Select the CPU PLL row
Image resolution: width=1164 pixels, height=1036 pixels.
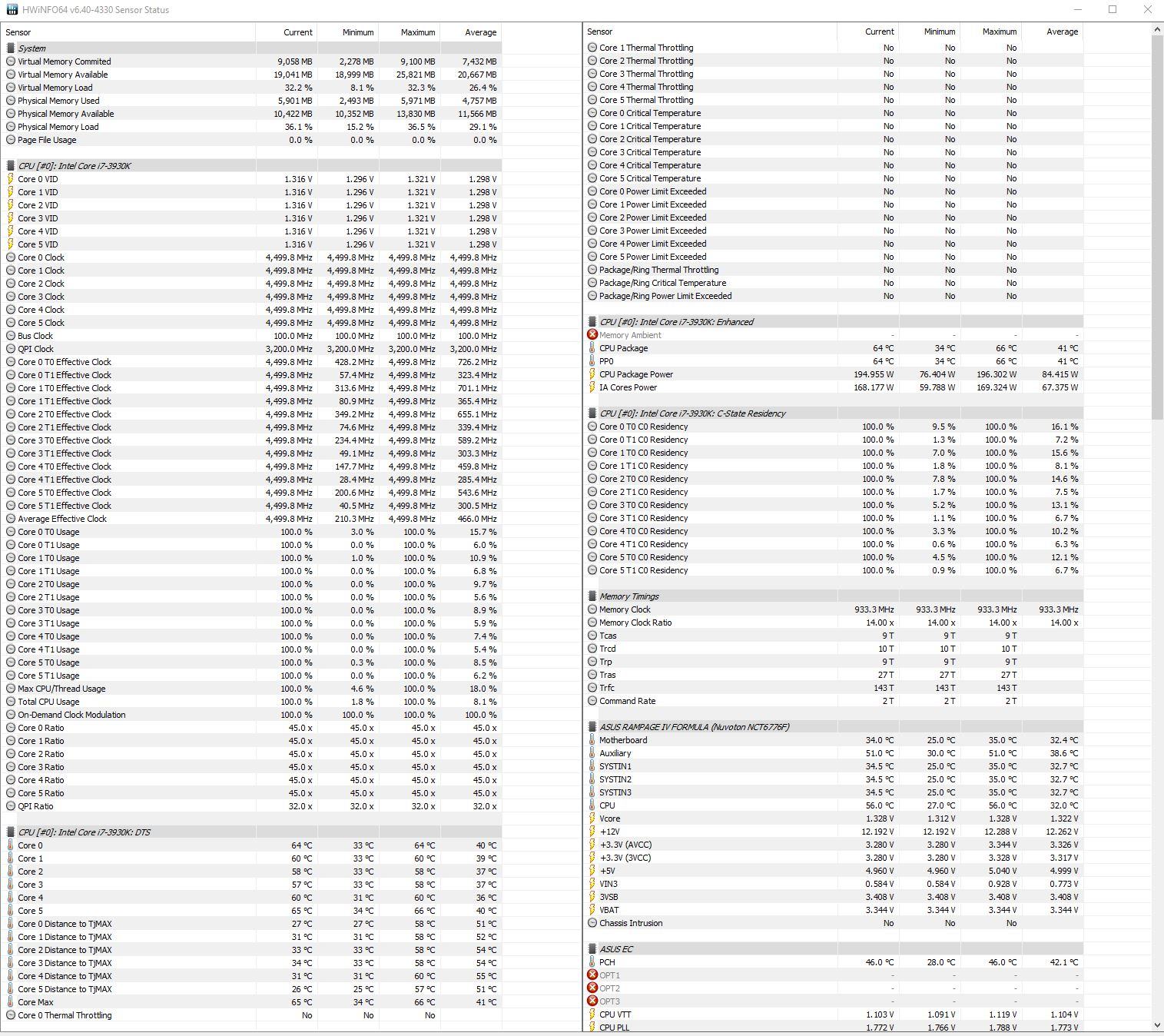tap(834, 1028)
